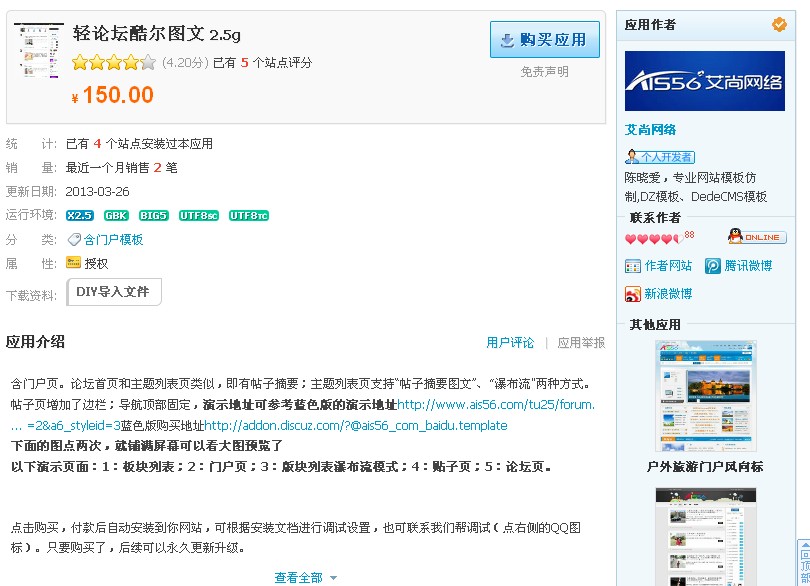
Task: Open the 作者网站 author website link
Action: pos(668,266)
